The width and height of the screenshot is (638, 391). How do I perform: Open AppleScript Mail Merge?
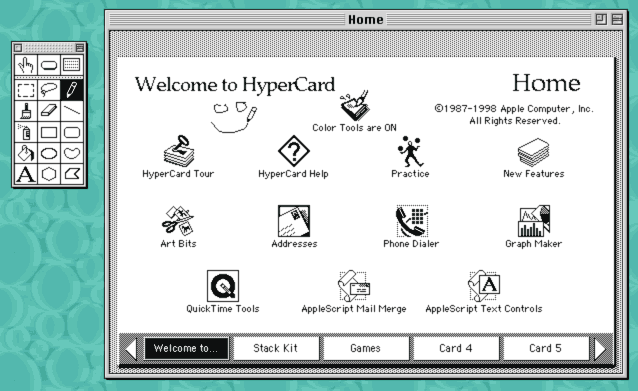click(x=354, y=292)
